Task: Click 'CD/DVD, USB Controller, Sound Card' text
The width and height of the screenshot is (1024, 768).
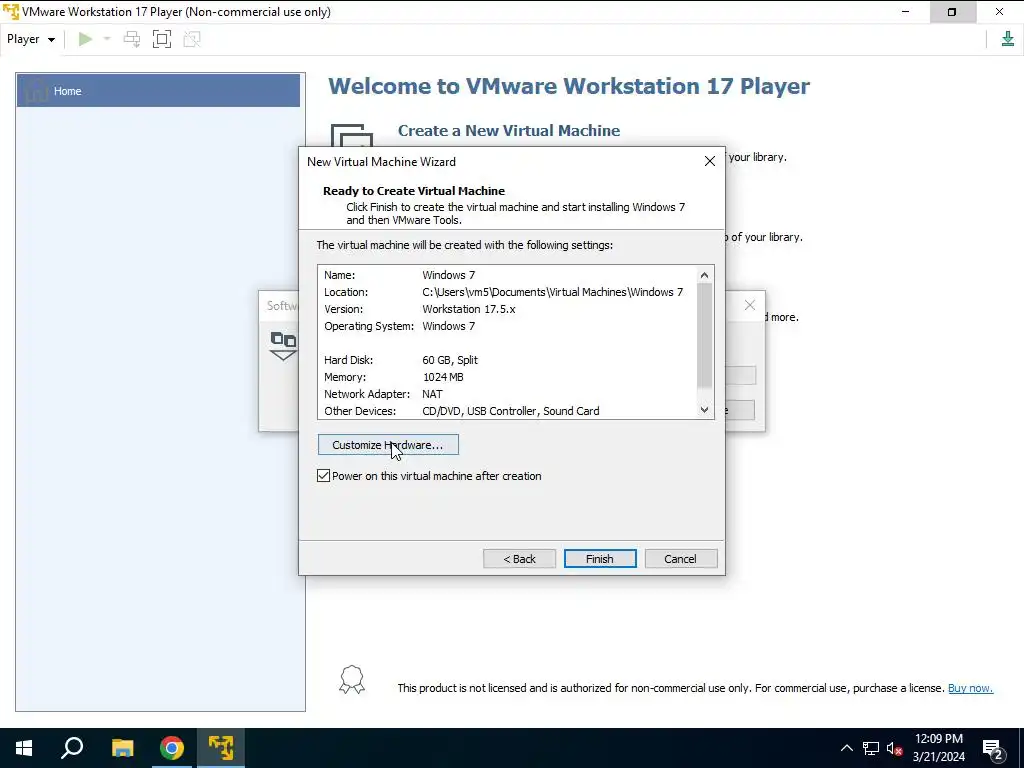Action: pyautogui.click(x=511, y=411)
